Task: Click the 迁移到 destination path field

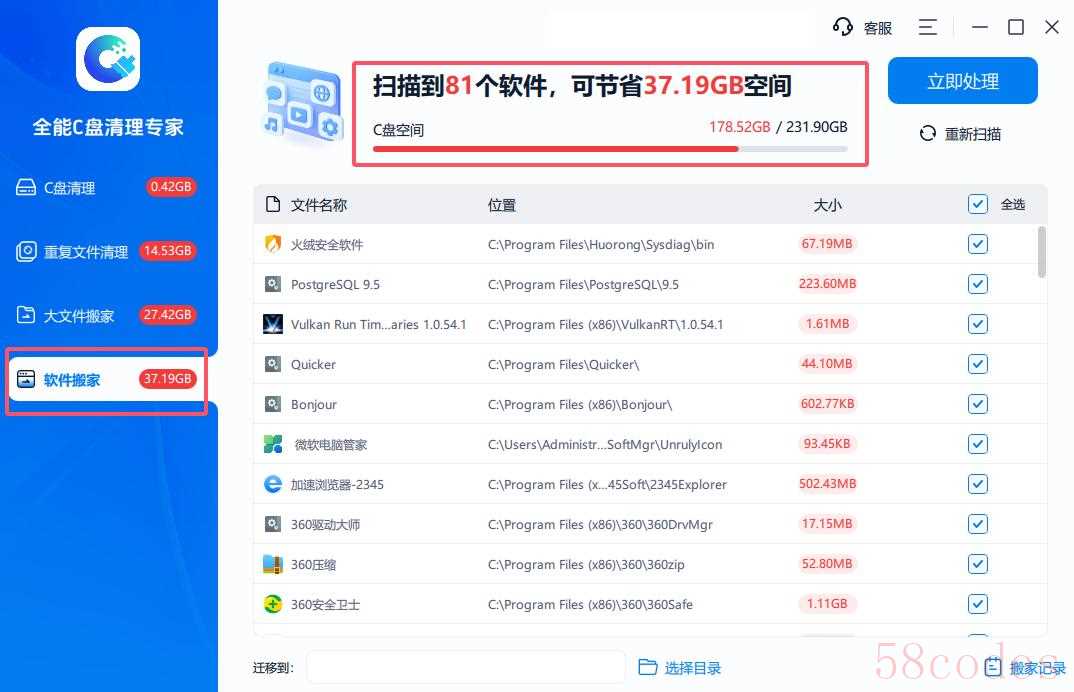Action: 465,667
